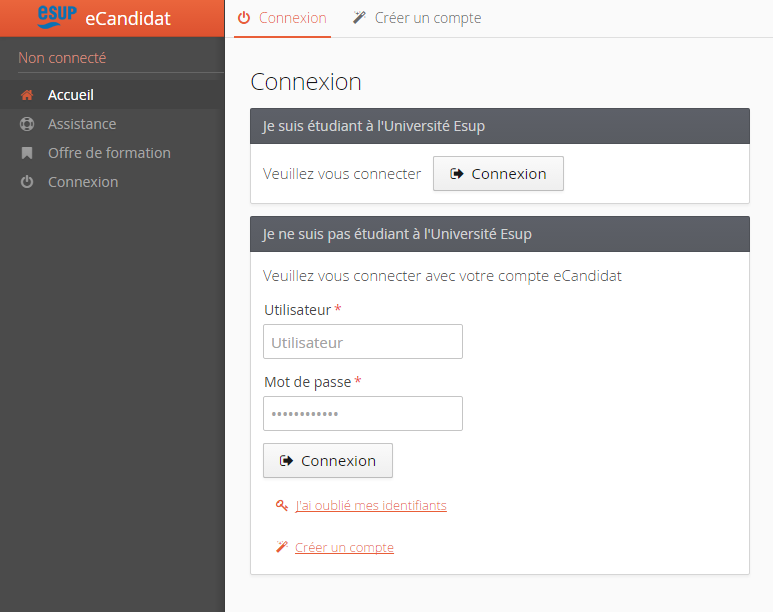Click the lifebuoy icon beside Assistance
The width and height of the screenshot is (773, 612).
pos(27,125)
